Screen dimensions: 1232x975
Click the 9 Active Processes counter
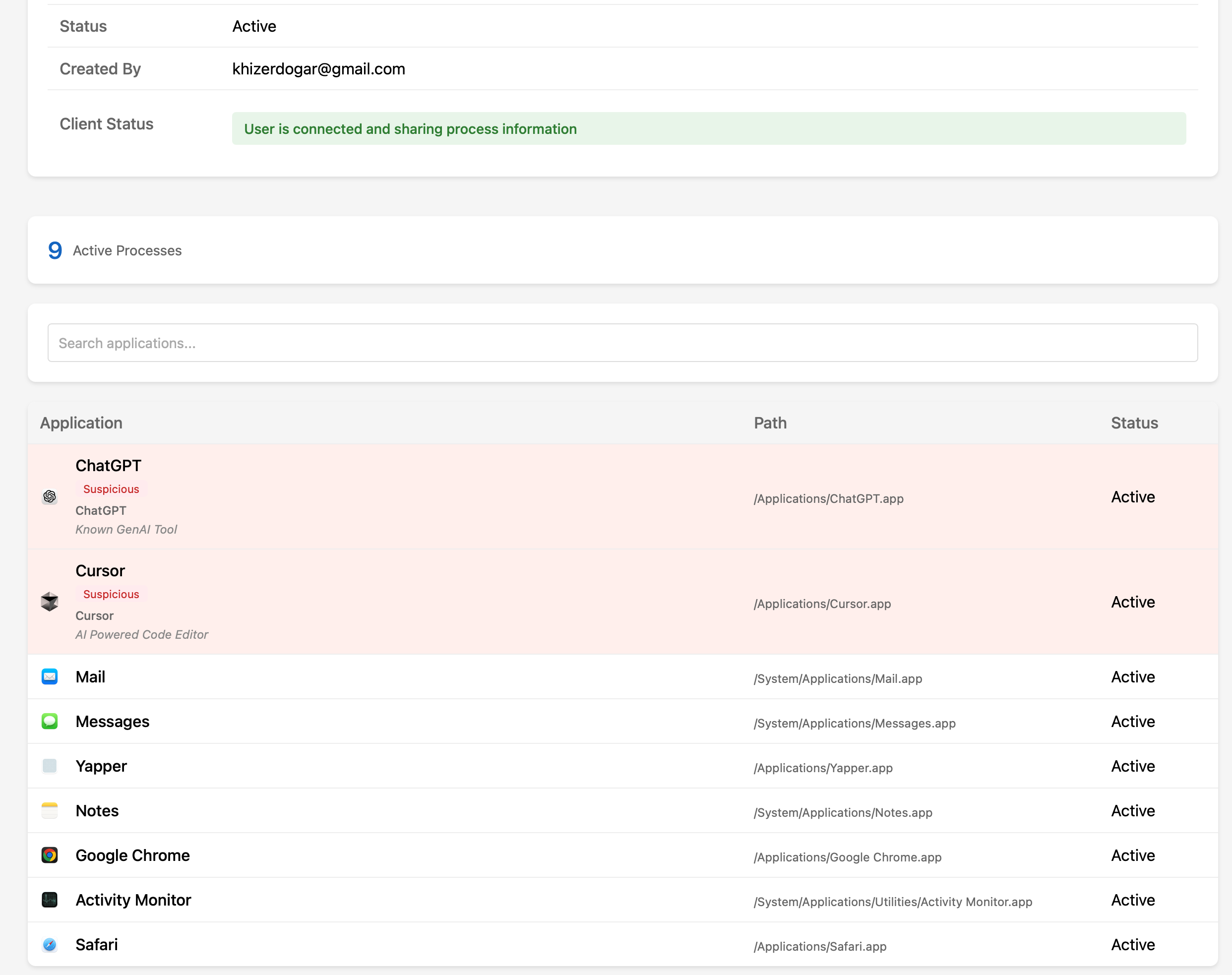115,250
